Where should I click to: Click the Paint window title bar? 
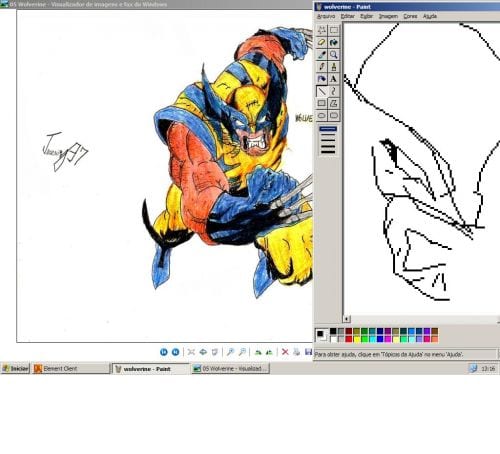407,7
